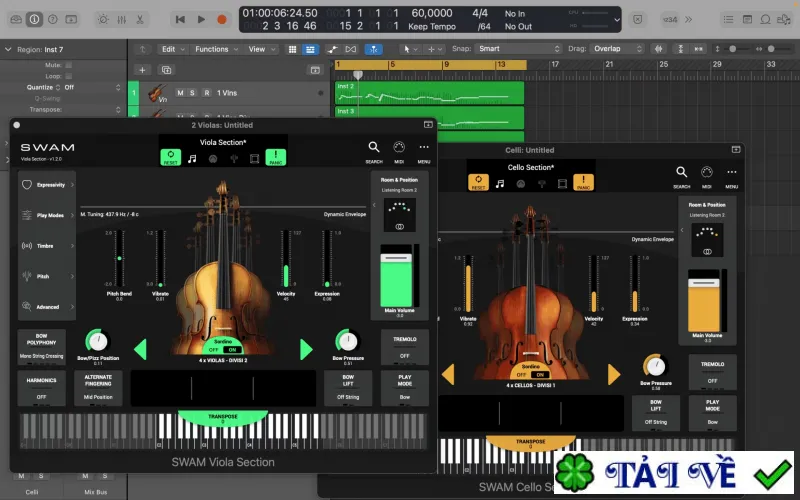Click the orange left arrow beside cellos
Image resolution: width=800 pixels, height=500 pixels.
click(x=448, y=374)
